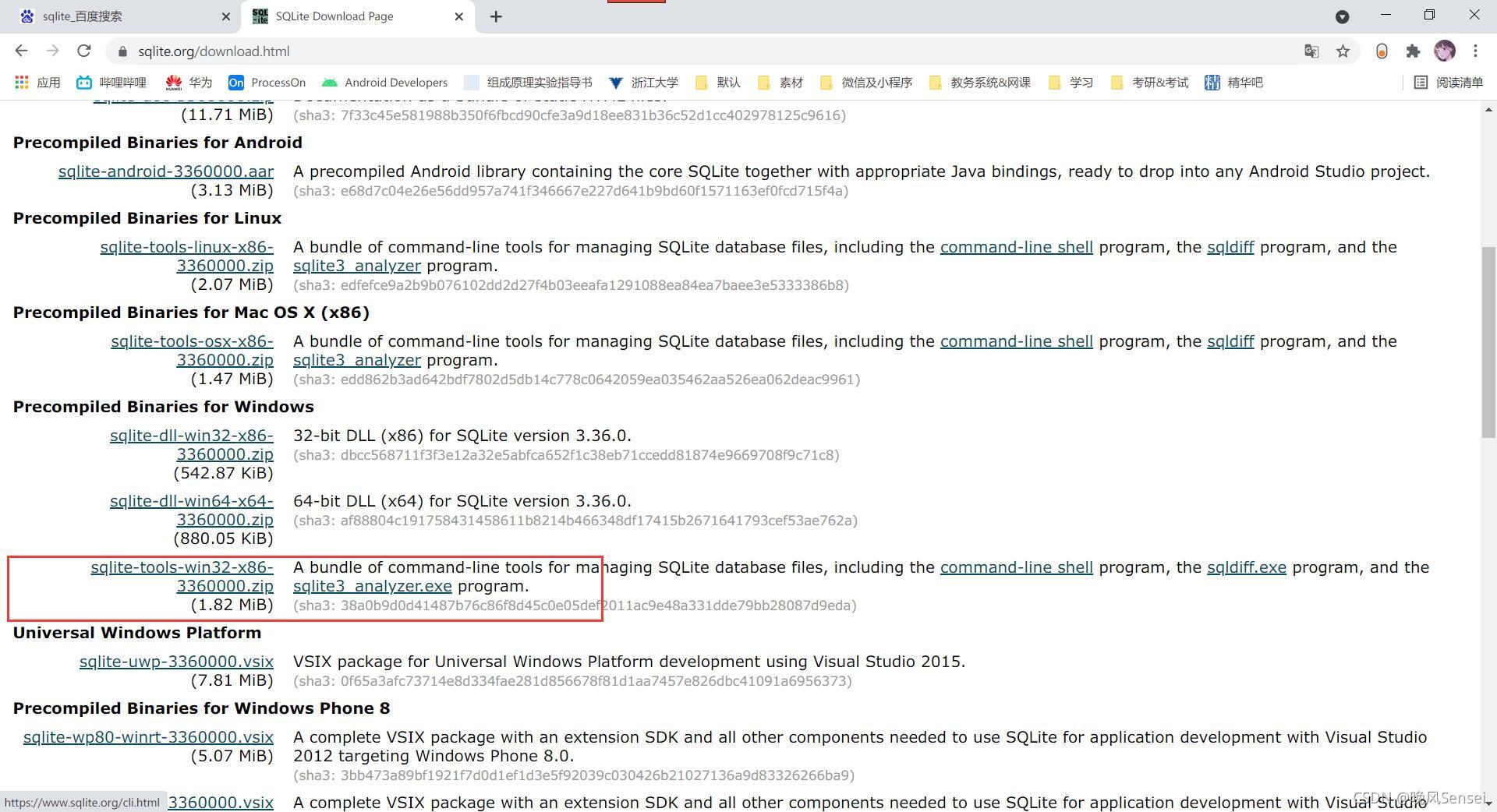The width and height of the screenshot is (1497, 812).
Task: Expand the 教务系统&网课 bookmark folder
Action: (x=980, y=83)
